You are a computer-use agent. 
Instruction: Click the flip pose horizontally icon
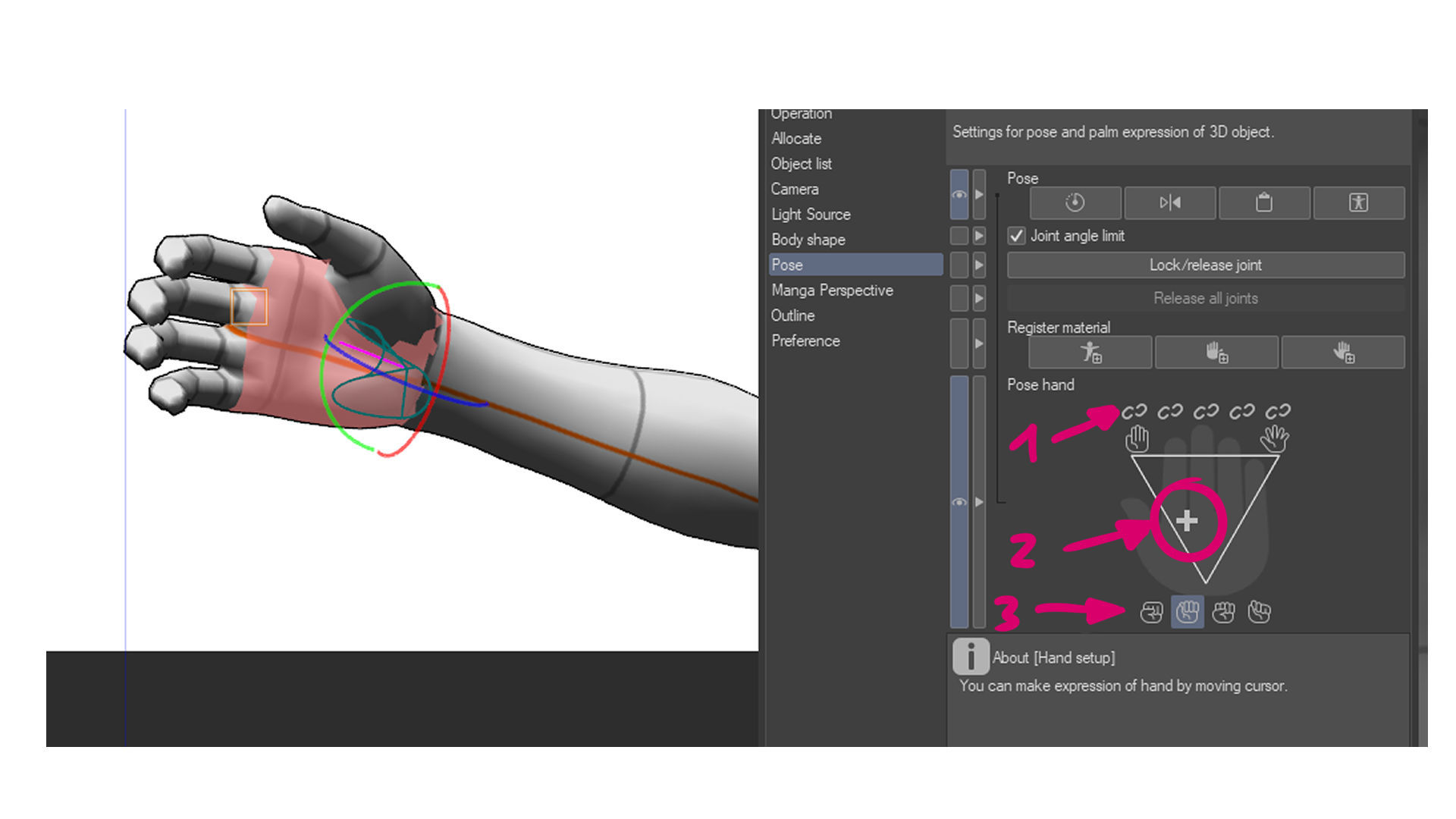point(1169,202)
